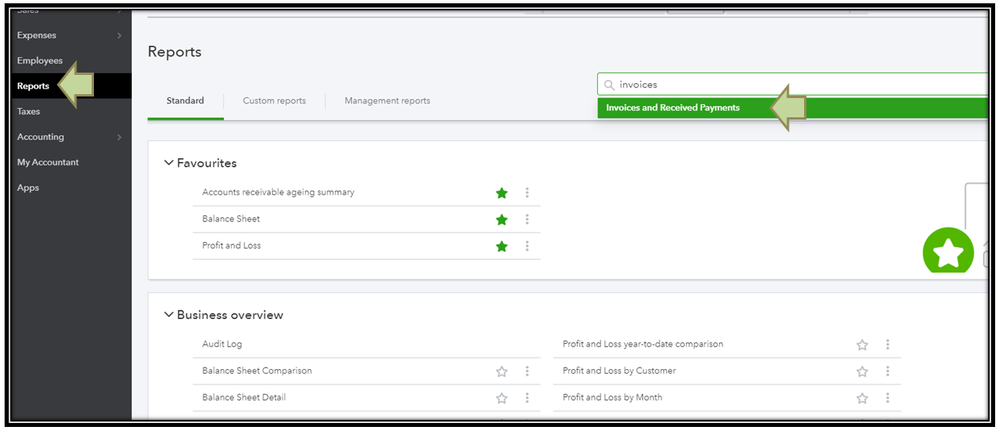
Task: Open options menu for Profit and Loss favourite
Action: point(527,246)
